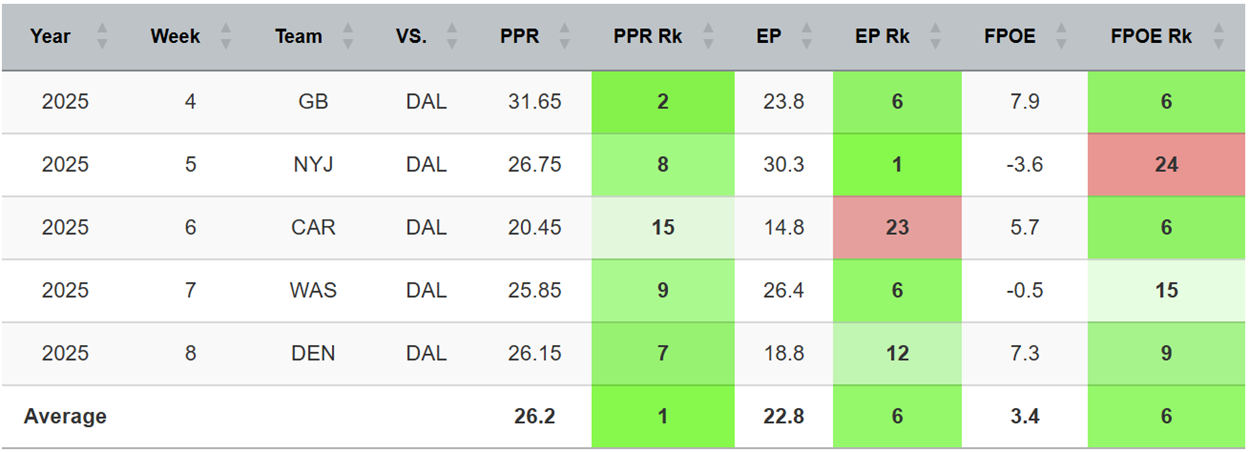Image resolution: width=1249 pixels, height=452 pixels.
Task: Click the Week column sort icon
Action: 225,37
